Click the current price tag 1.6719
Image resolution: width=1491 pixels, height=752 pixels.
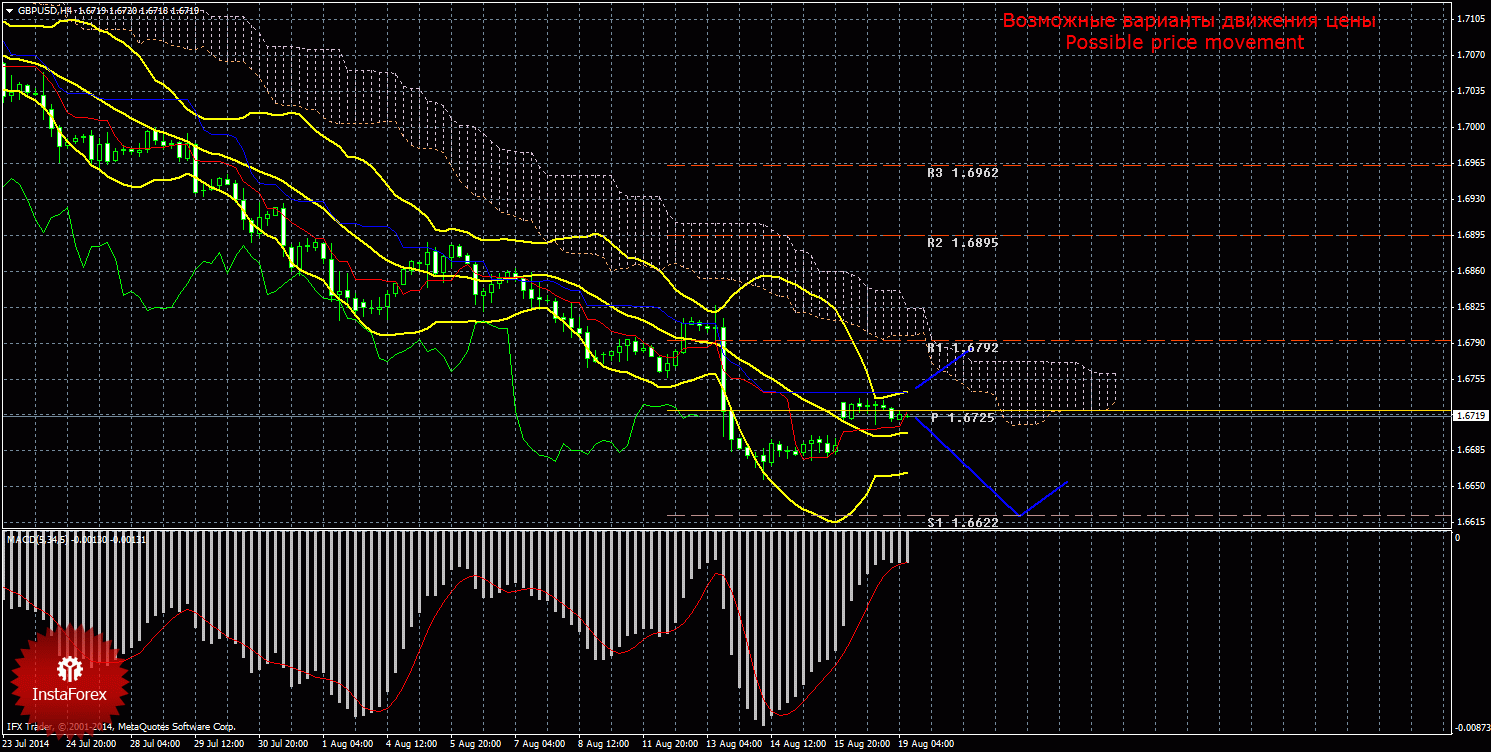pos(1468,415)
